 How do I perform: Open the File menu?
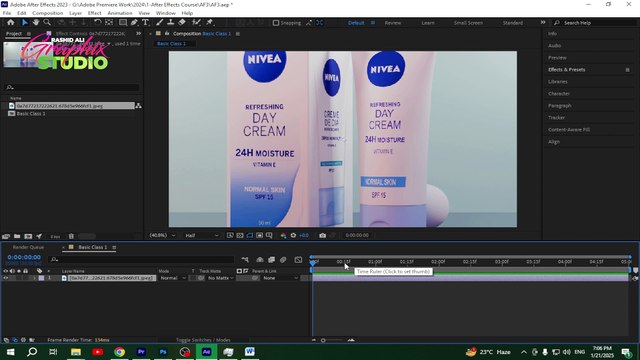[x=7, y=13]
